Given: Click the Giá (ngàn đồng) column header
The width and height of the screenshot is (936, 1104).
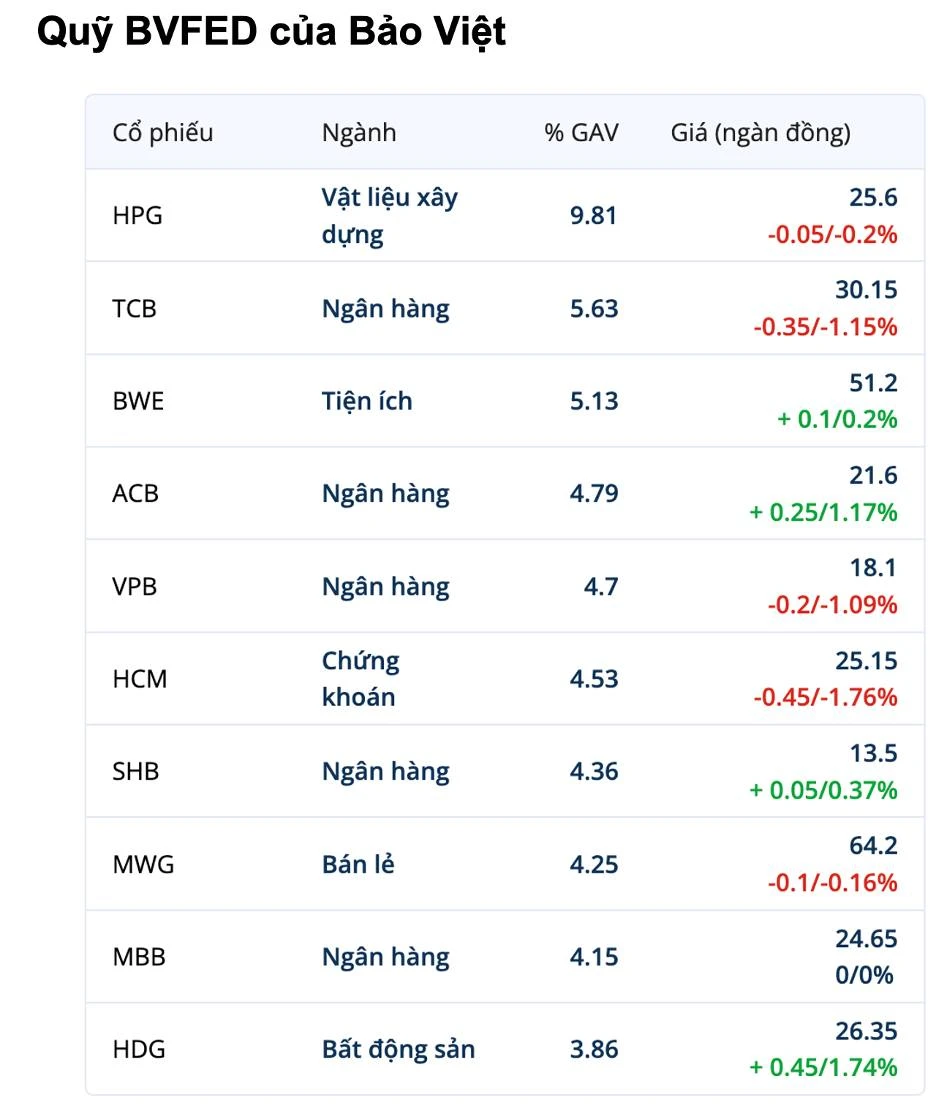Looking at the screenshot, I should click(x=760, y=132).
